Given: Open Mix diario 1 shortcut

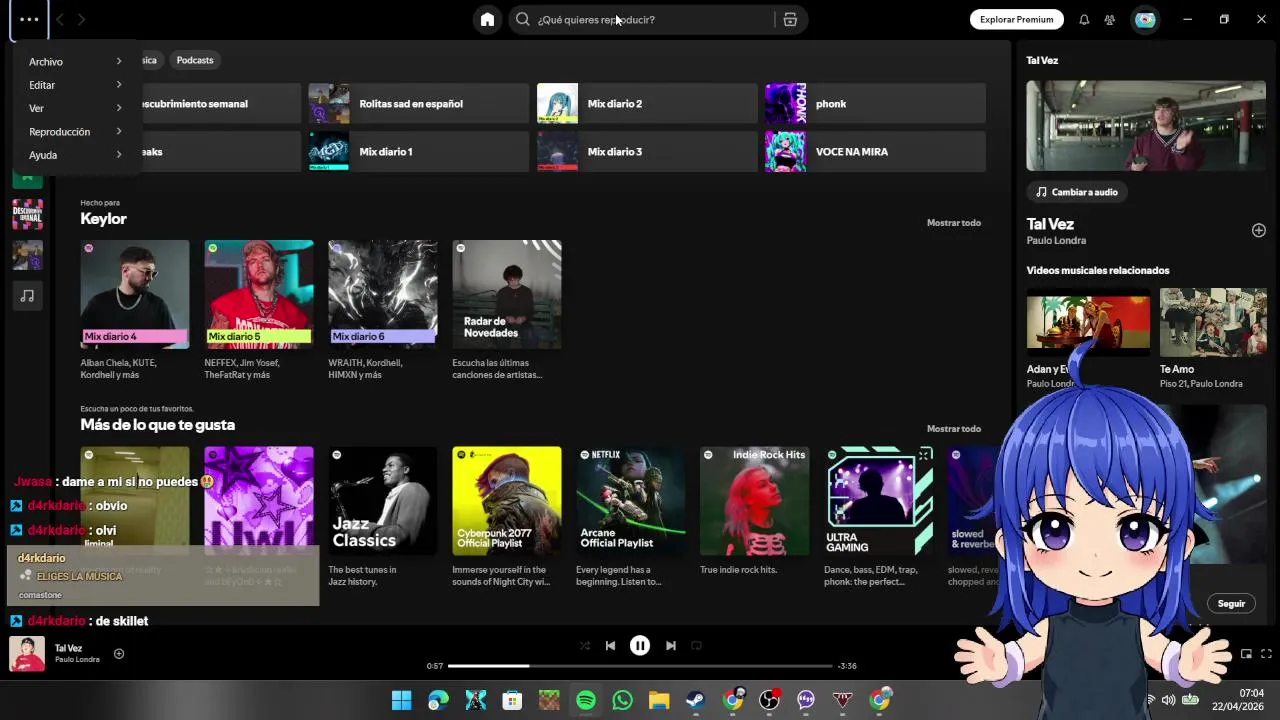Looking at the screenshot, I should click(x=418, y=152).
